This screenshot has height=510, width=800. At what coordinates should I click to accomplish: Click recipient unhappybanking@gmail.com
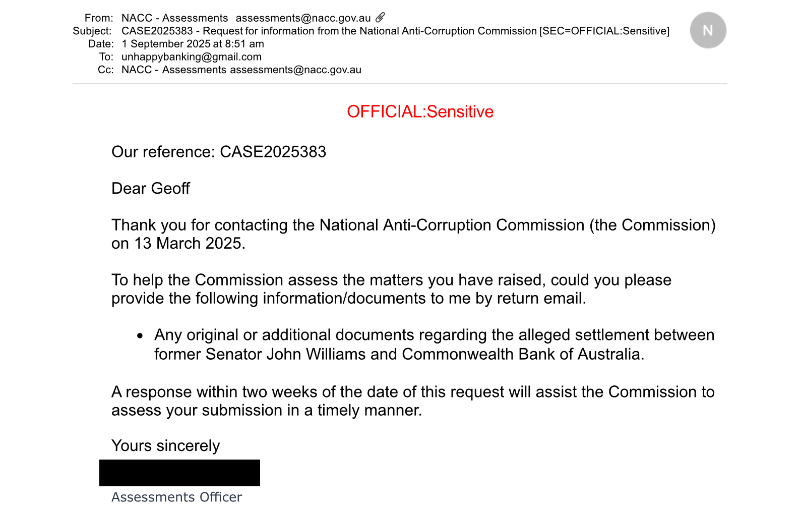191,57
